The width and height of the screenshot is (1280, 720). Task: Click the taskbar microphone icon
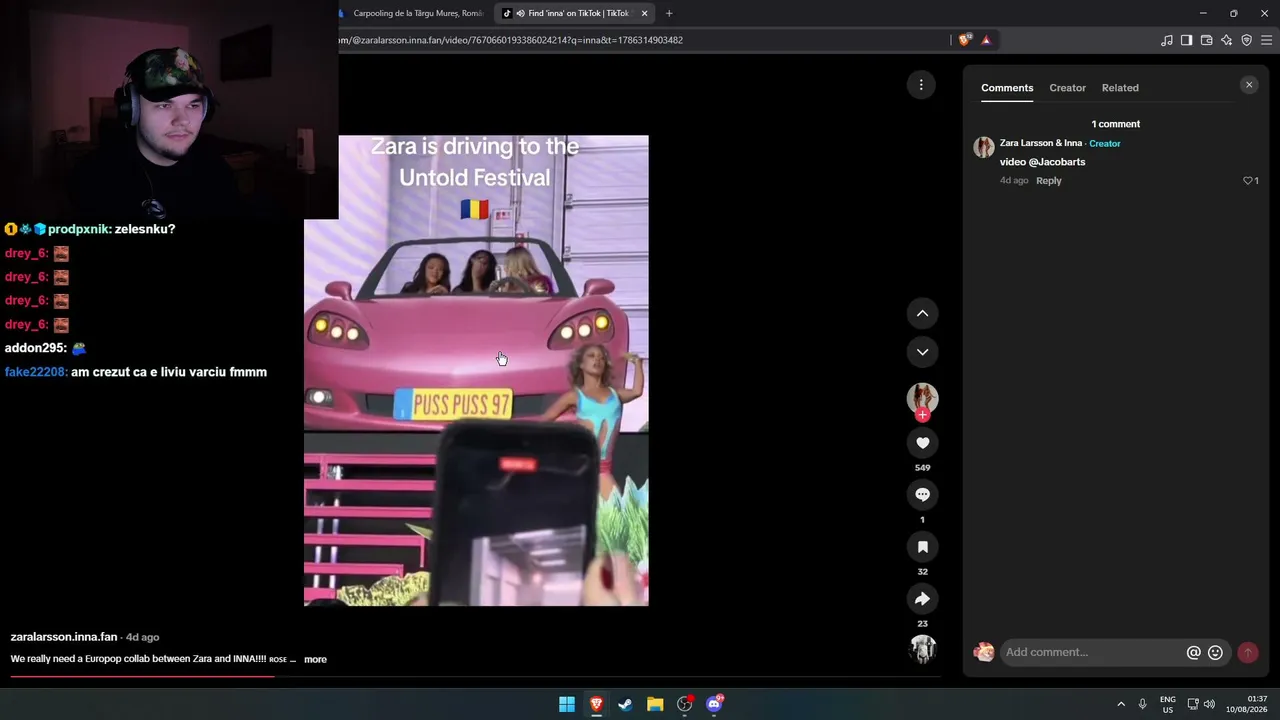[1142, 704]
